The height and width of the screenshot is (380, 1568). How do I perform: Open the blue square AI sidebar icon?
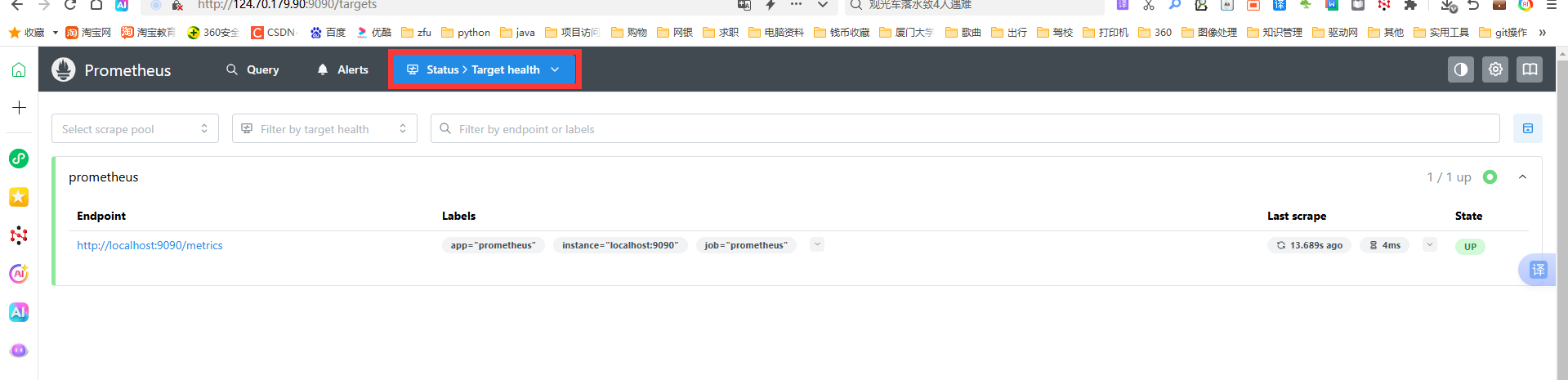pos(19,312)
